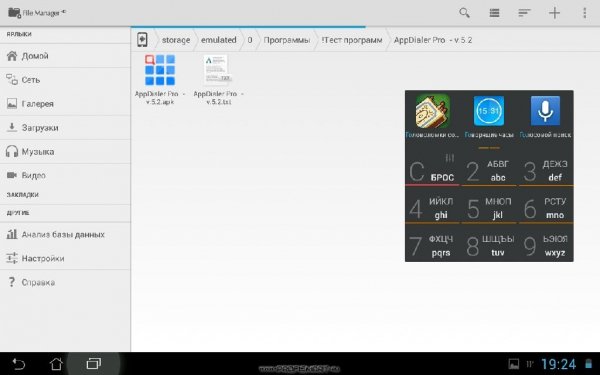Open Видео in the sidebar
600x375 pixels.
click(65, 175)
